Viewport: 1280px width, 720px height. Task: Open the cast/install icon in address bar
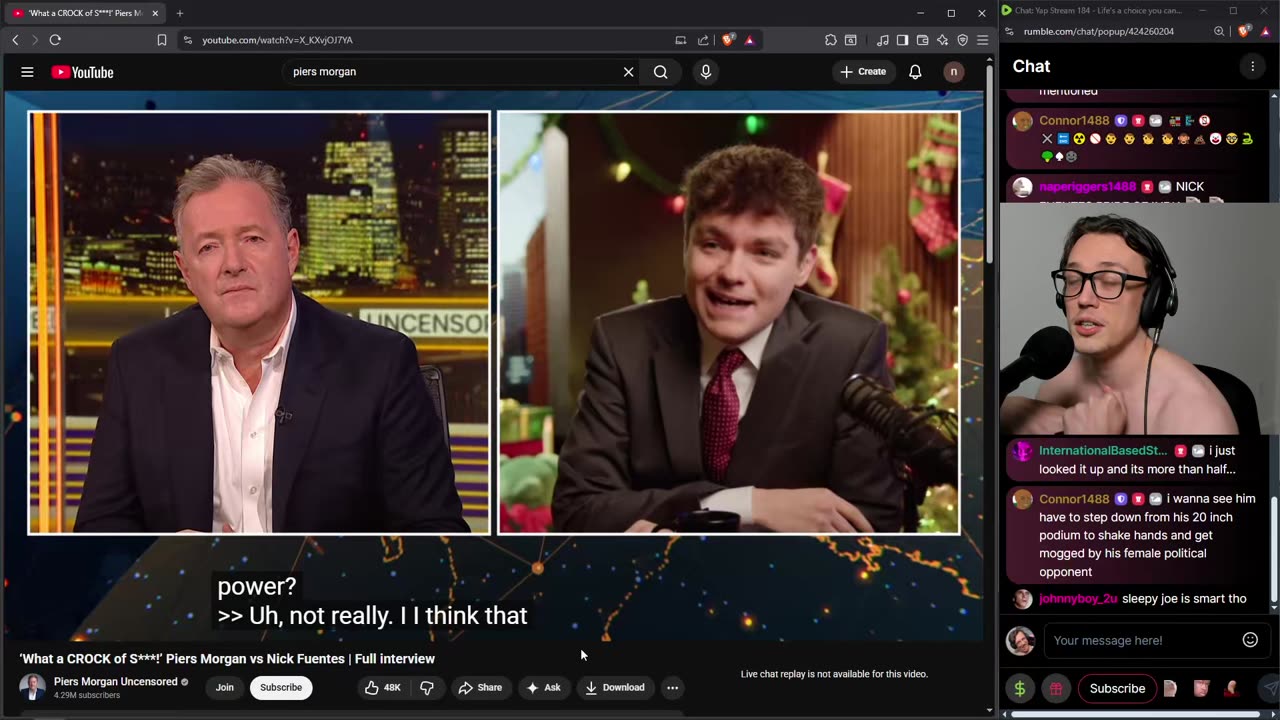click(681, 40)
